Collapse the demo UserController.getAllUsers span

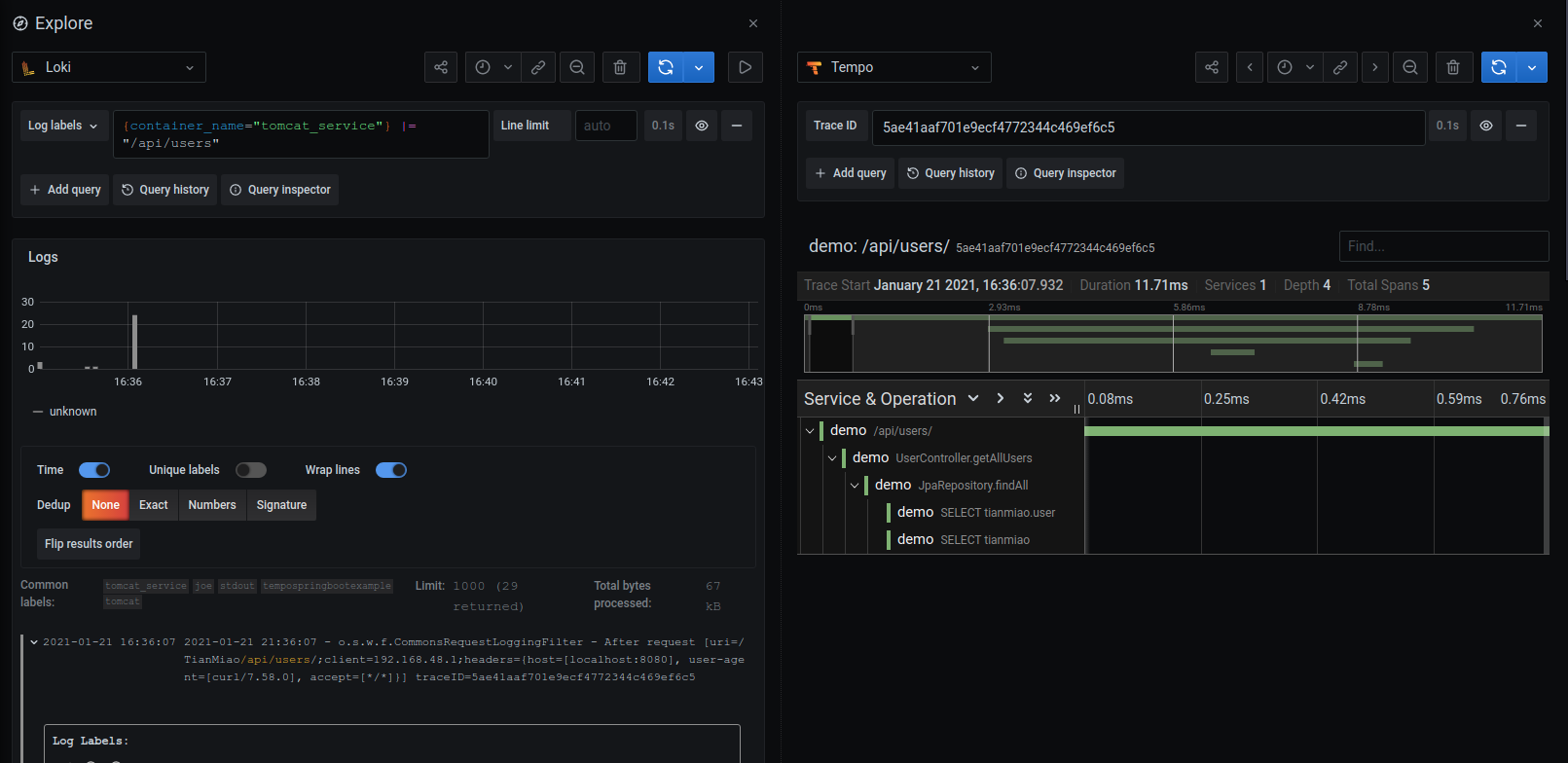pos(832,458)
